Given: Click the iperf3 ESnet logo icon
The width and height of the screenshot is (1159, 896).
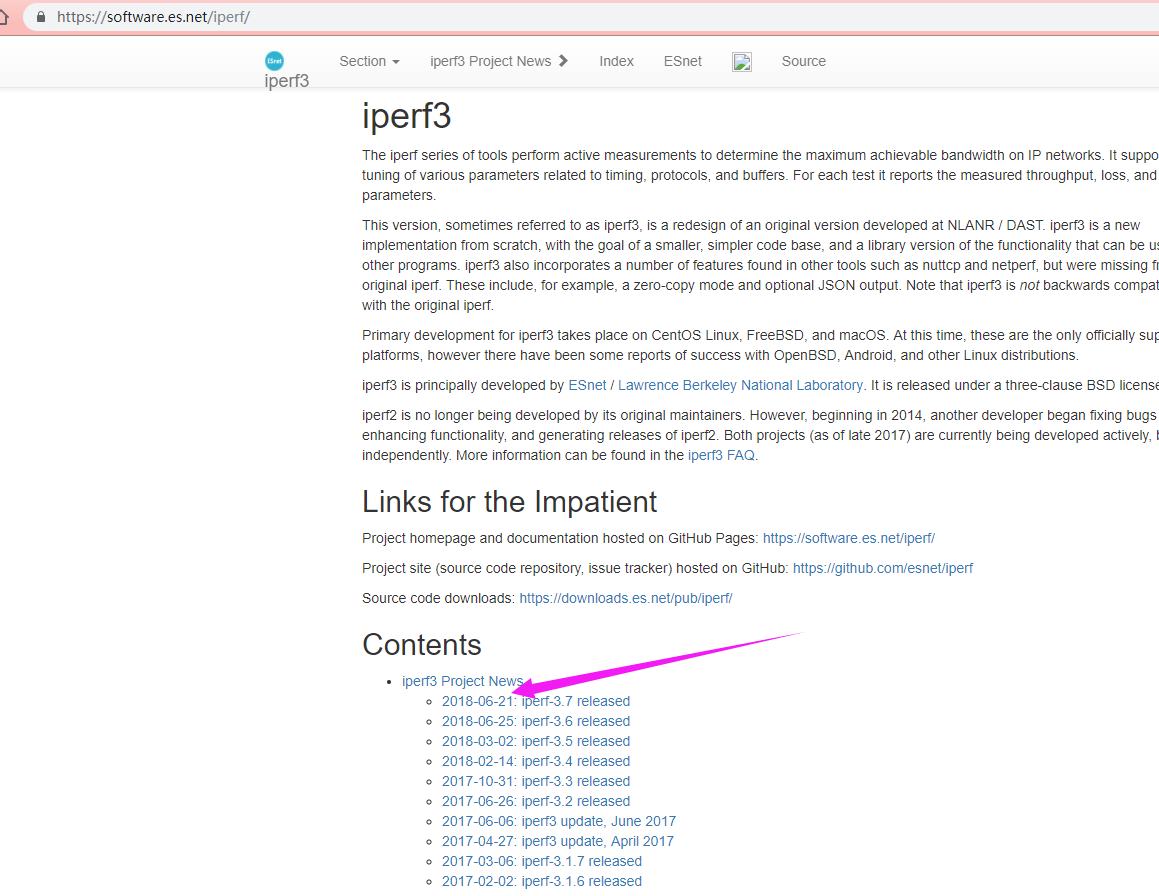Looking at the screenshot, I should [x=274, y=60].
